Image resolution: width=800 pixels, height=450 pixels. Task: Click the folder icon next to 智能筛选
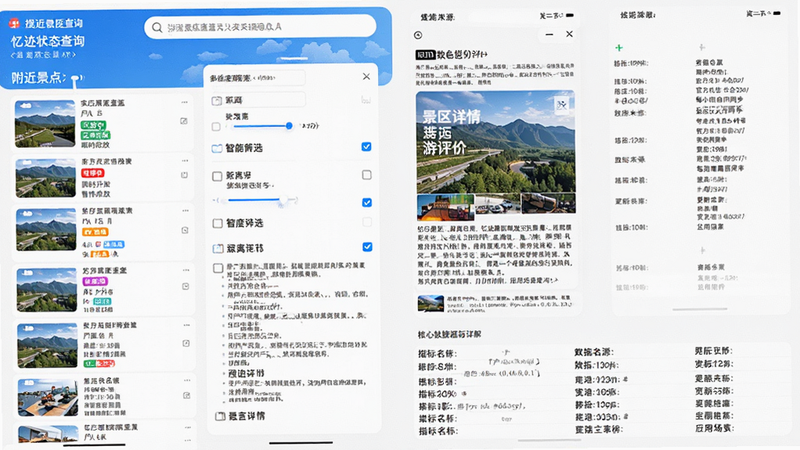click(217, 148)
